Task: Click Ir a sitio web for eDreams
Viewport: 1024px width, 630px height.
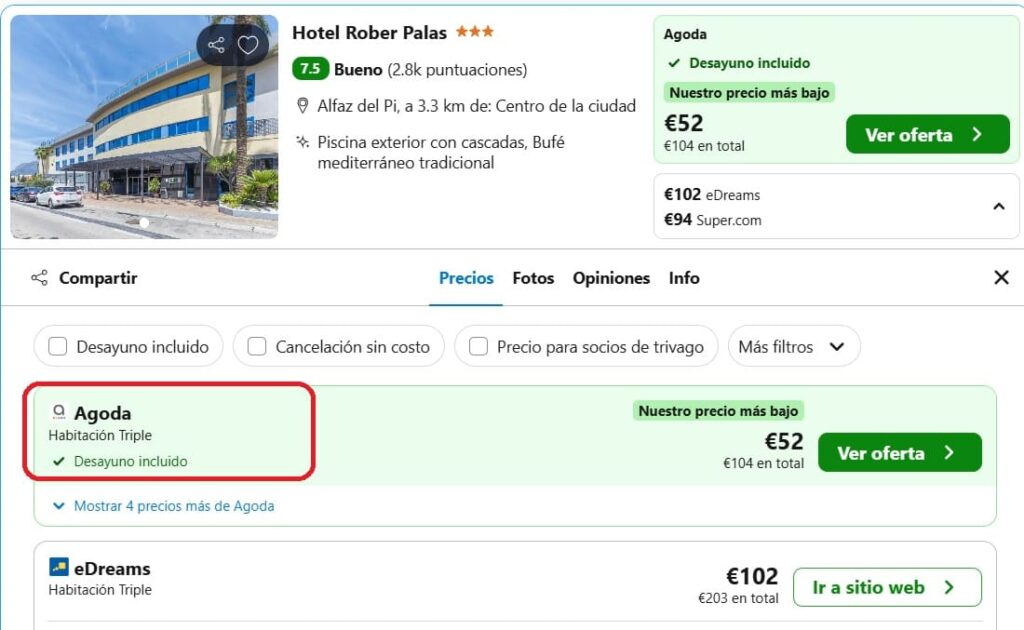Action: tap(887, 588)
